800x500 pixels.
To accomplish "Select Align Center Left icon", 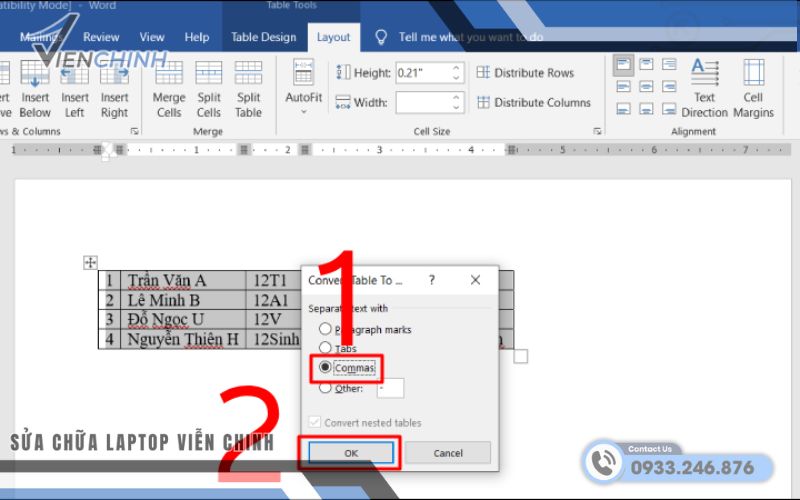I will click(x=623, y=87).
